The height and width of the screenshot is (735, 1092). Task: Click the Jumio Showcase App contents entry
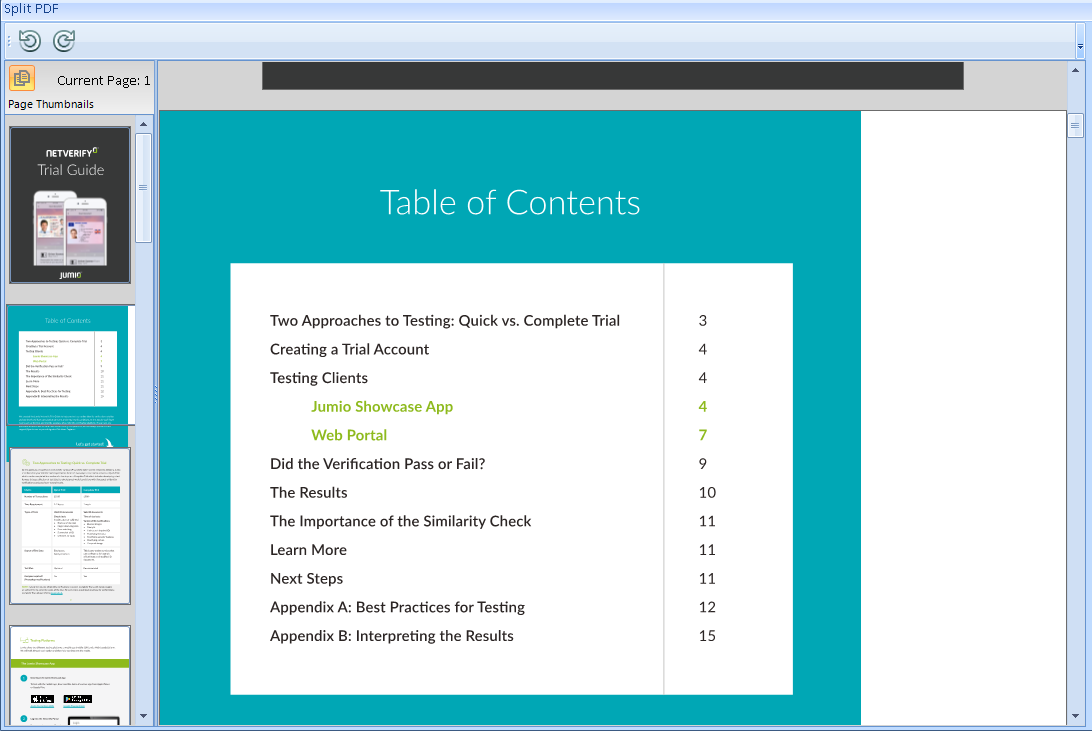point(382,406)
